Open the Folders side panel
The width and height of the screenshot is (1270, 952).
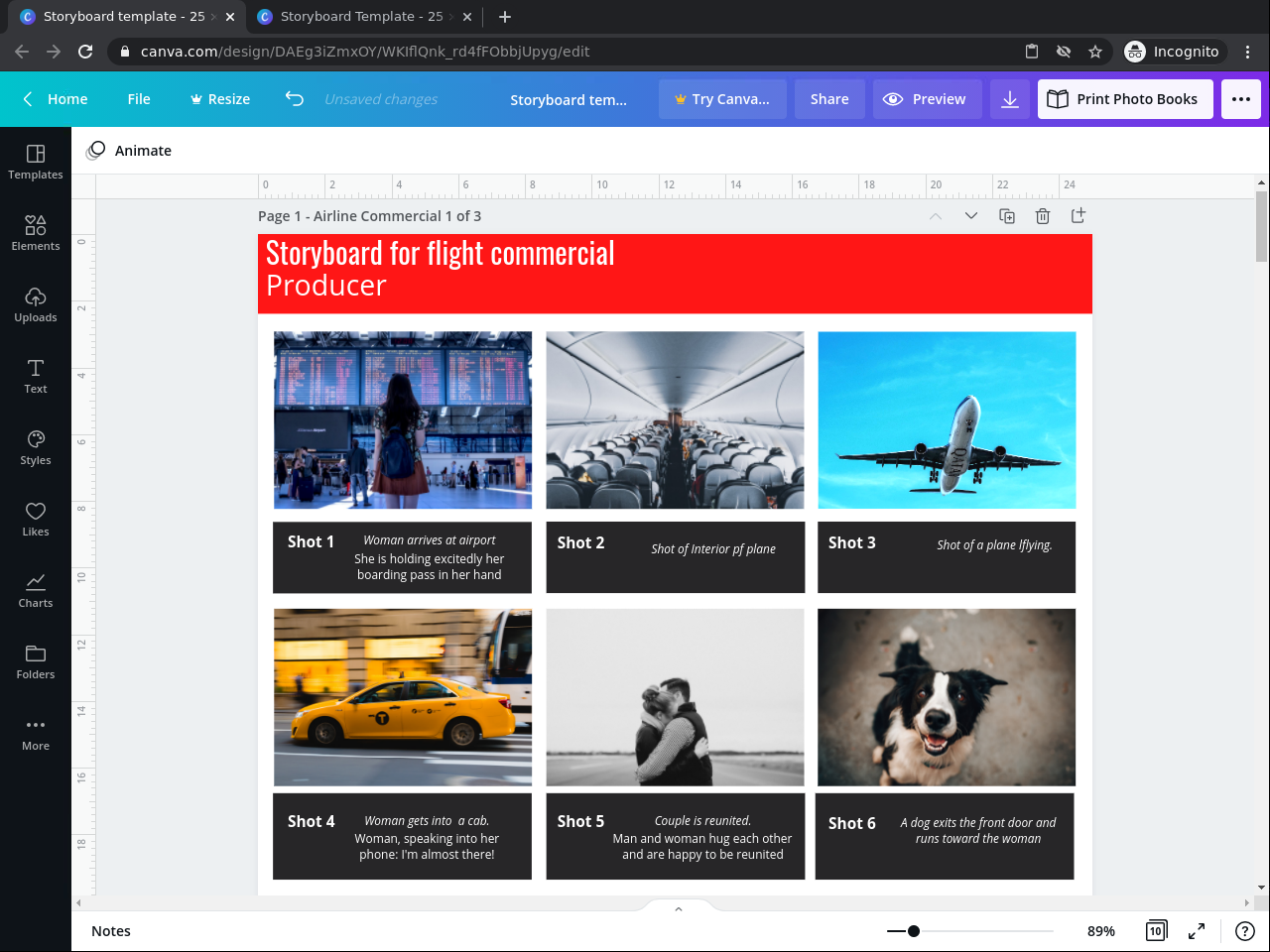[36, 661]
